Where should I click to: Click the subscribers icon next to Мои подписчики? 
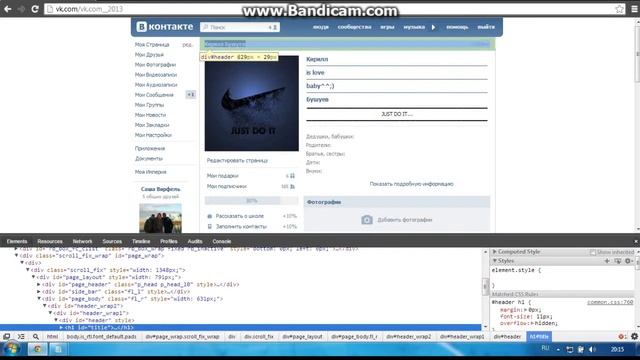(x=292, y=187)
